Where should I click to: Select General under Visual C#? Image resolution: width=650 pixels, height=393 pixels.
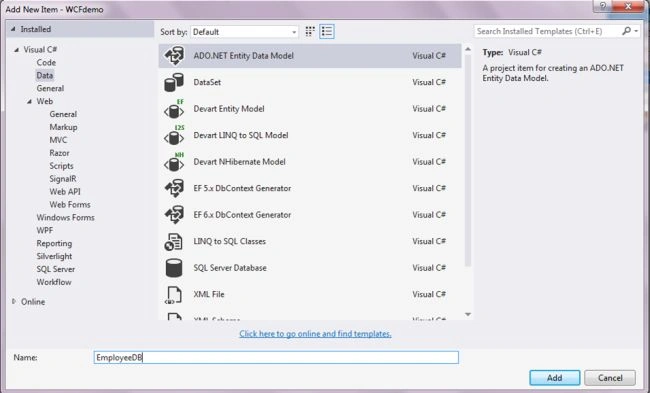coord(50,88)
